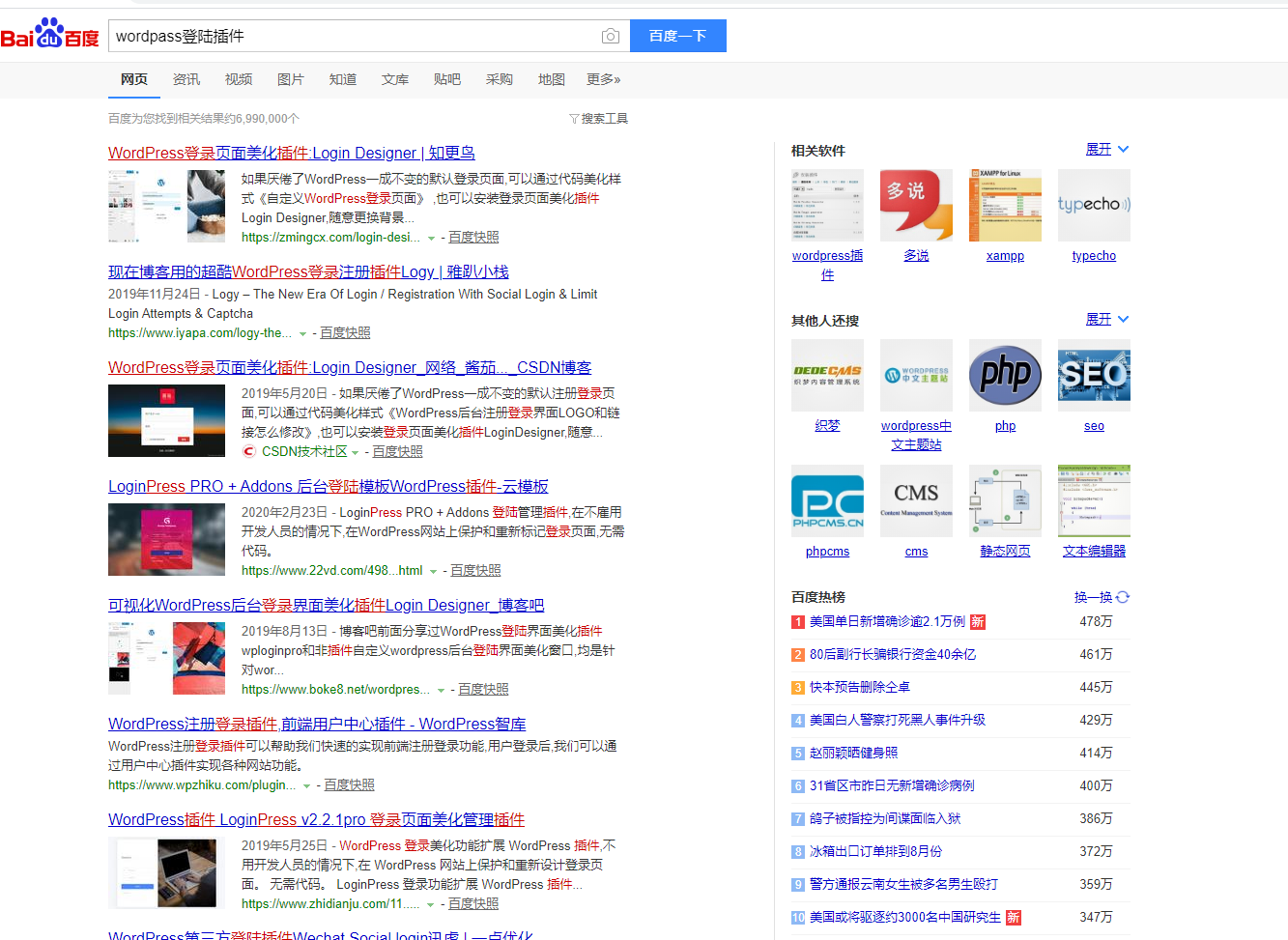This screenshot has width=1288, height=940.
Task: Open 搜索工具 filter tools
Action: tap(599, 118)
